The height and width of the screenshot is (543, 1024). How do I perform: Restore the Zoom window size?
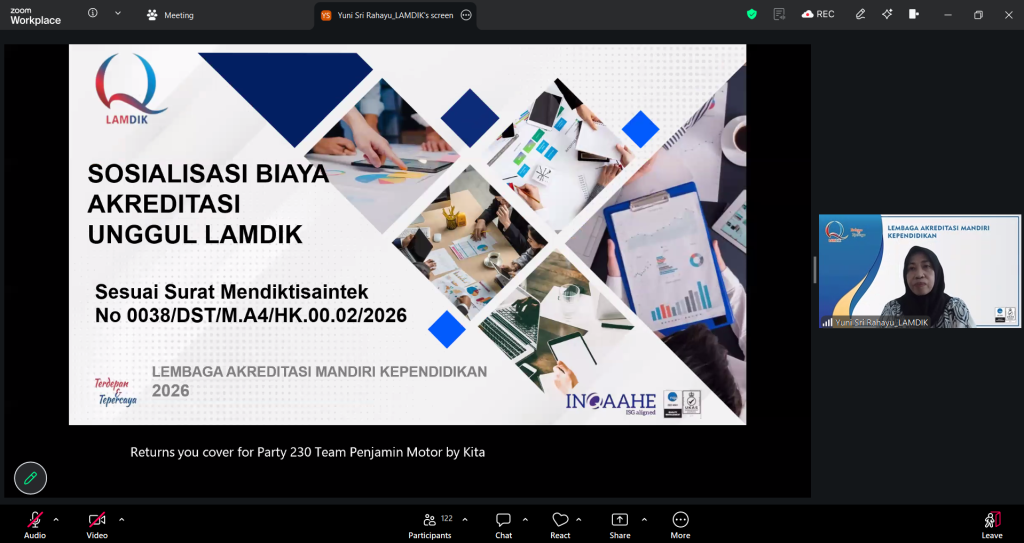978,14
